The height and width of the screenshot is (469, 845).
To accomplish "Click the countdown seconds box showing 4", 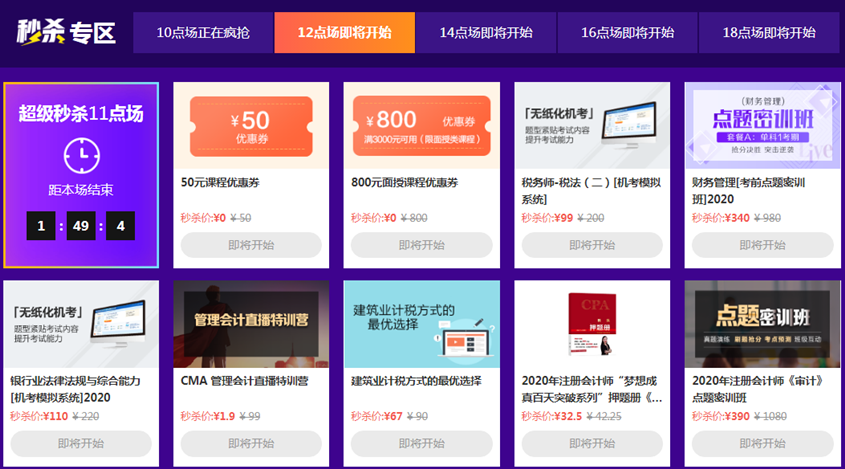I will tap(121, 226).
